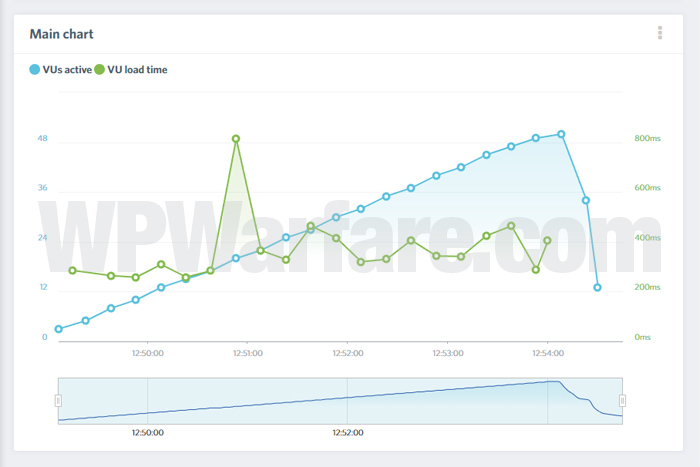Click the first green load time data point
Viewport: 700px width, 467px height.
pyautogui.click(x=72, y=271)
